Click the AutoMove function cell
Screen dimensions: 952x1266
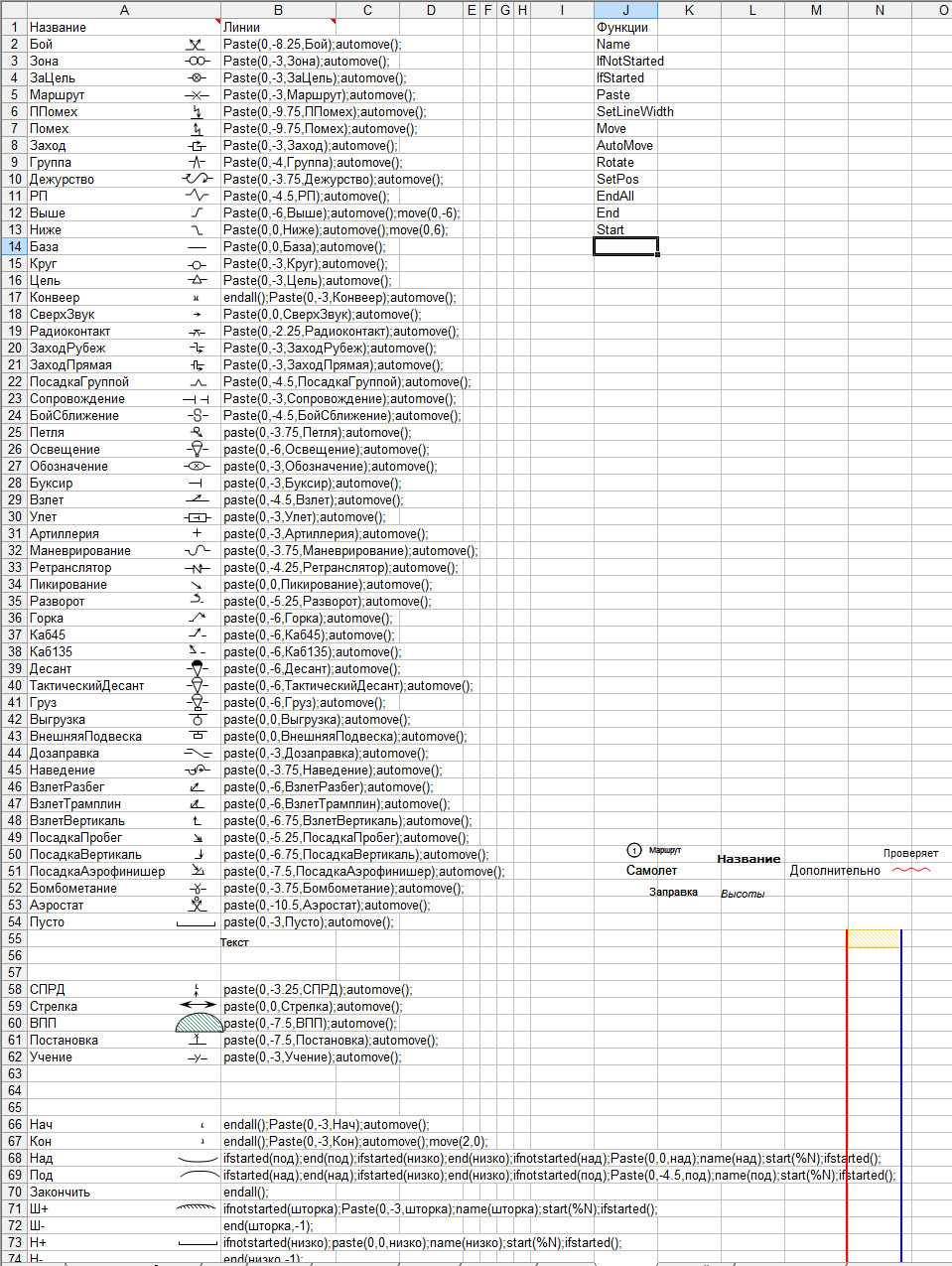pos(625,145)
